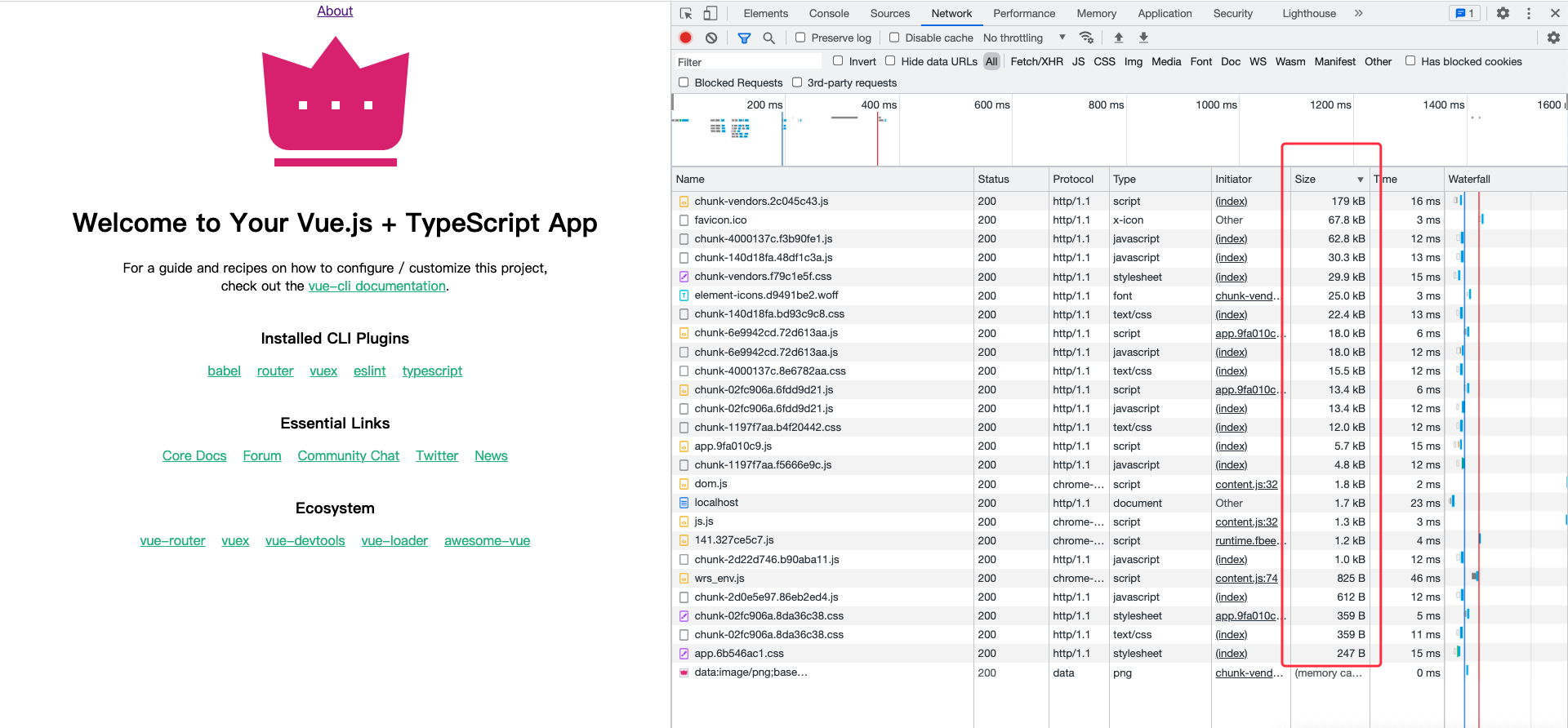Viewport: 1568px width, 728px height.
Task: Open network search with magnifier icon
Action: (x=768, y=38)
